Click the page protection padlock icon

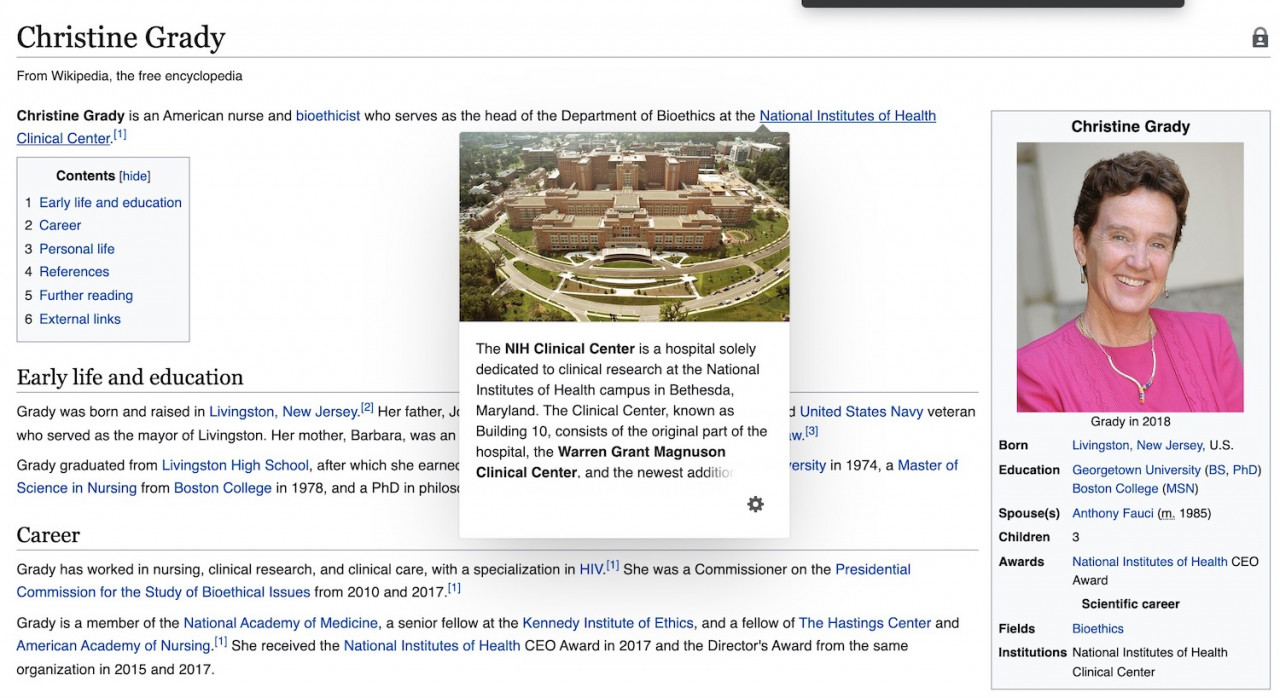(1260, 38)
